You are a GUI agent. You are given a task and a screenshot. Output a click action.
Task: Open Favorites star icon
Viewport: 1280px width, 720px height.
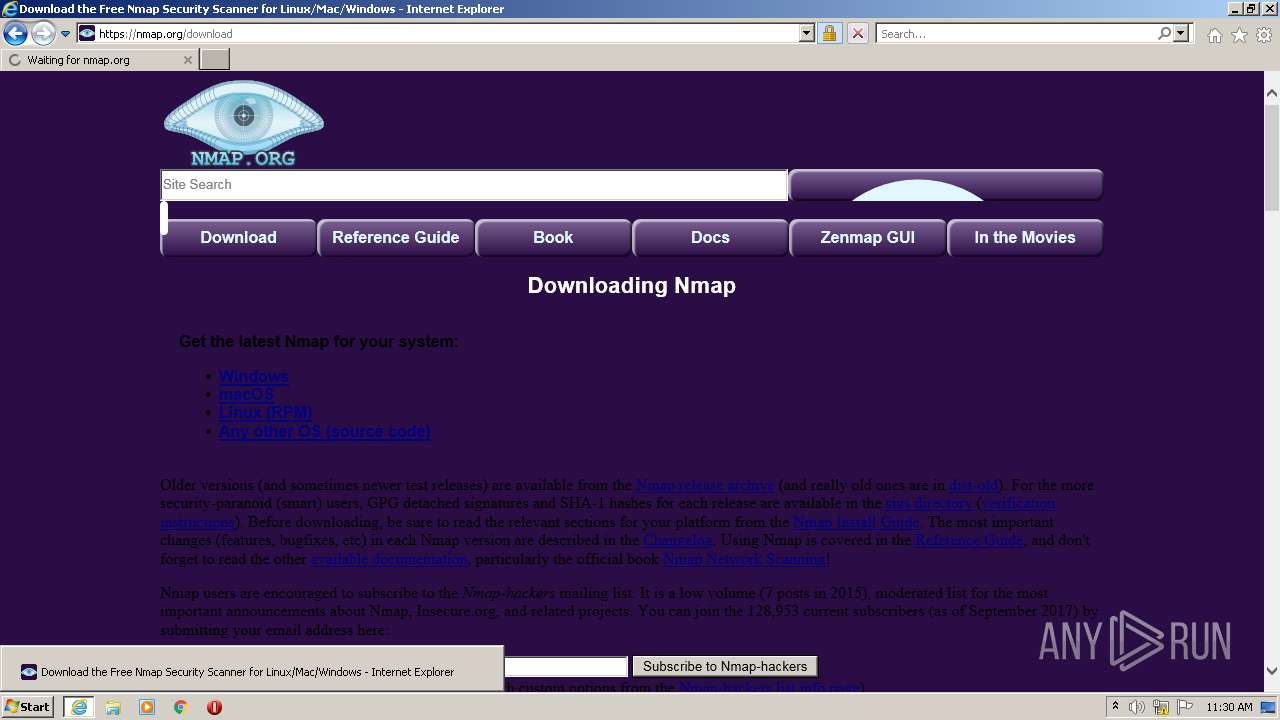click(x=1239, y=35)
